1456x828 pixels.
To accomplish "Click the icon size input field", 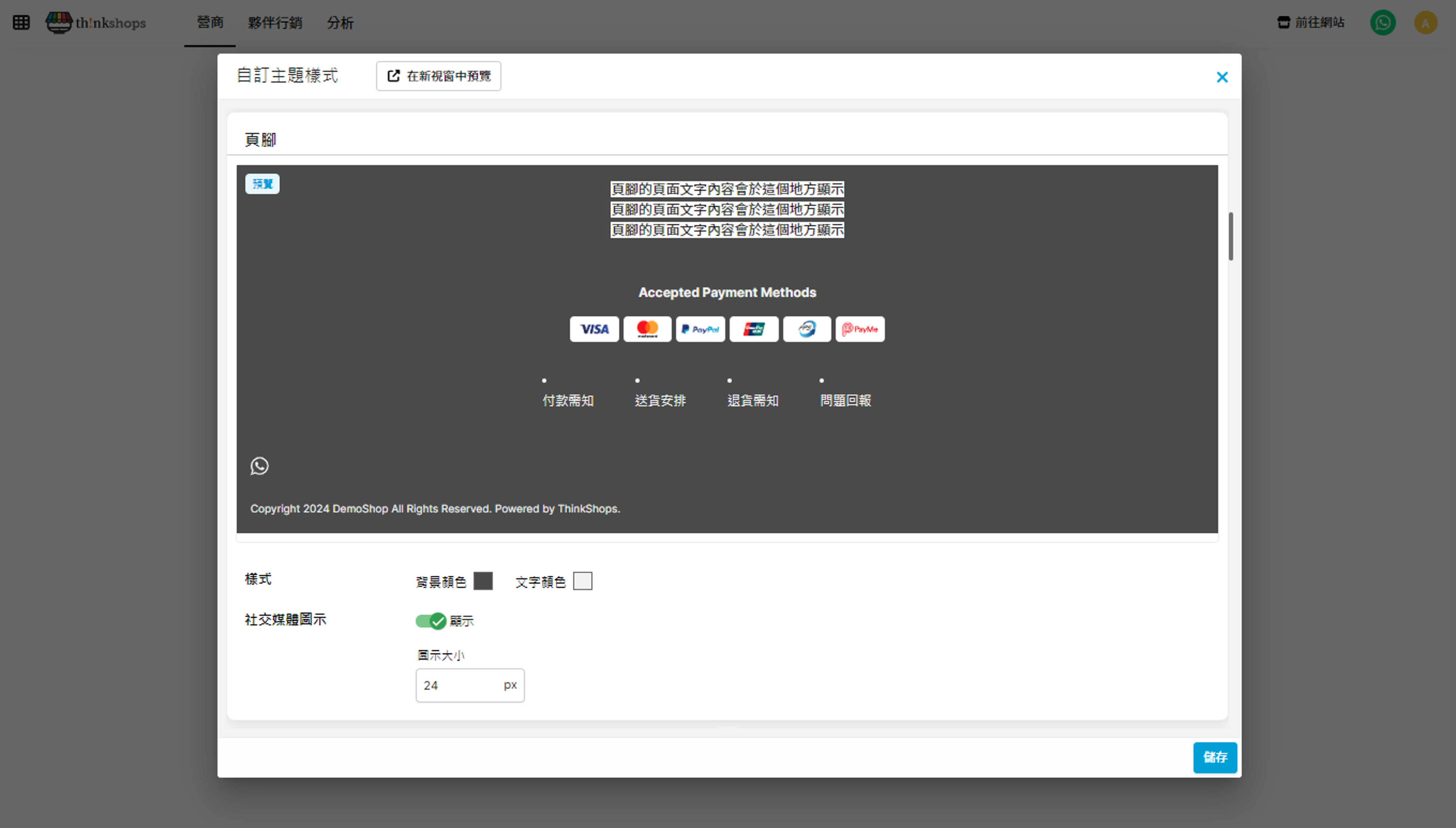I will pyautogui.click(x=459, y=686).
